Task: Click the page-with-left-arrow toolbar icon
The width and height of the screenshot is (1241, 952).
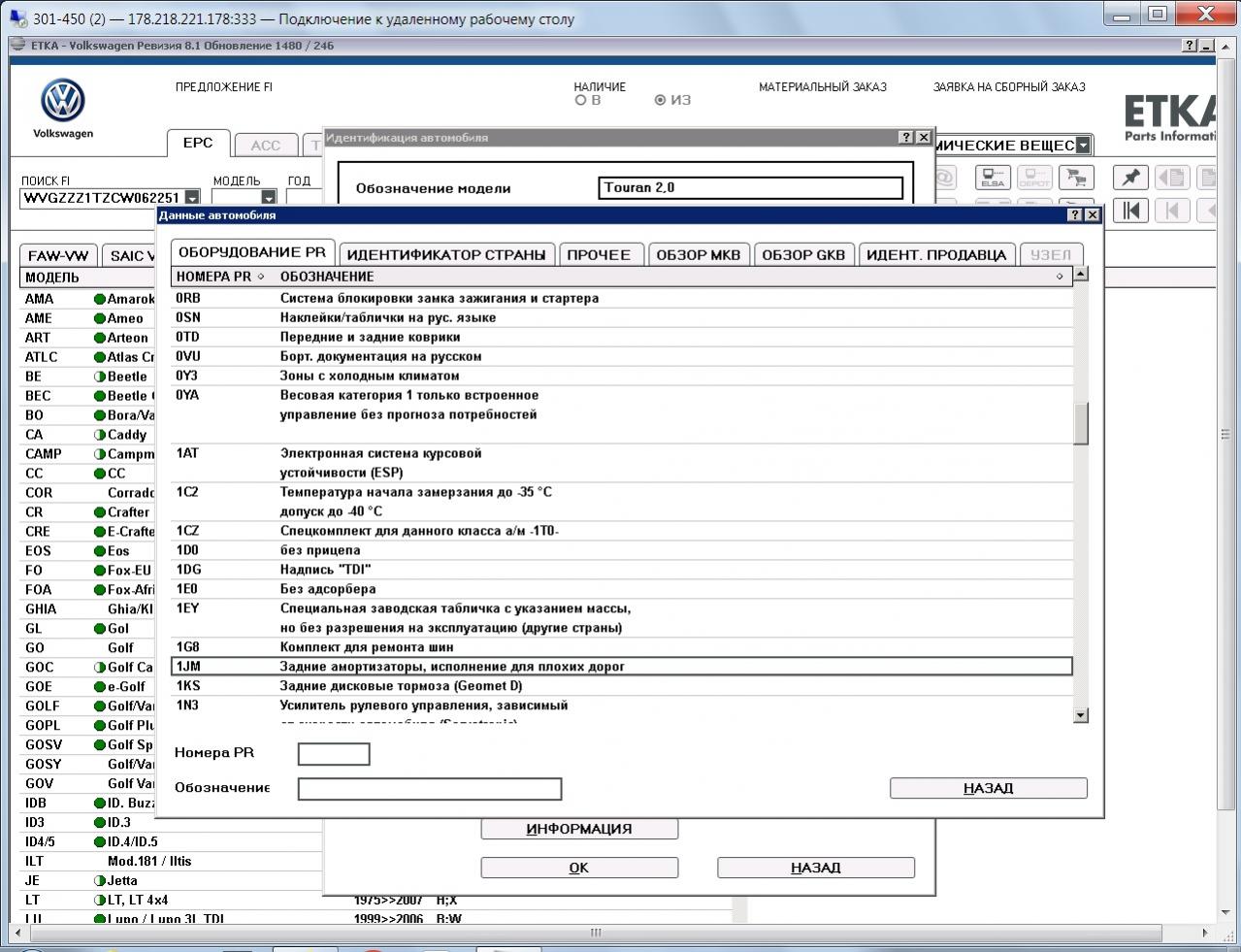Action: click(x=1171, y=178)
